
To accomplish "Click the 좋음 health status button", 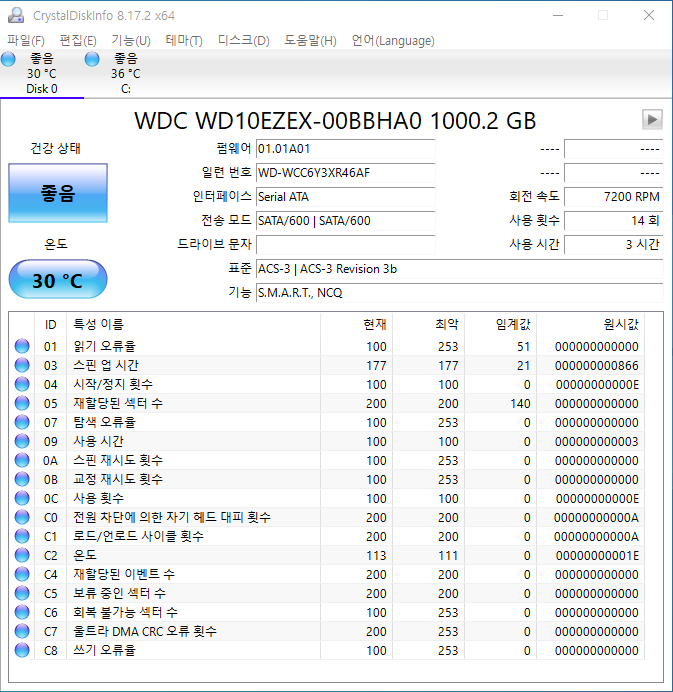I will pyautogui.click(x=58, y=193).
